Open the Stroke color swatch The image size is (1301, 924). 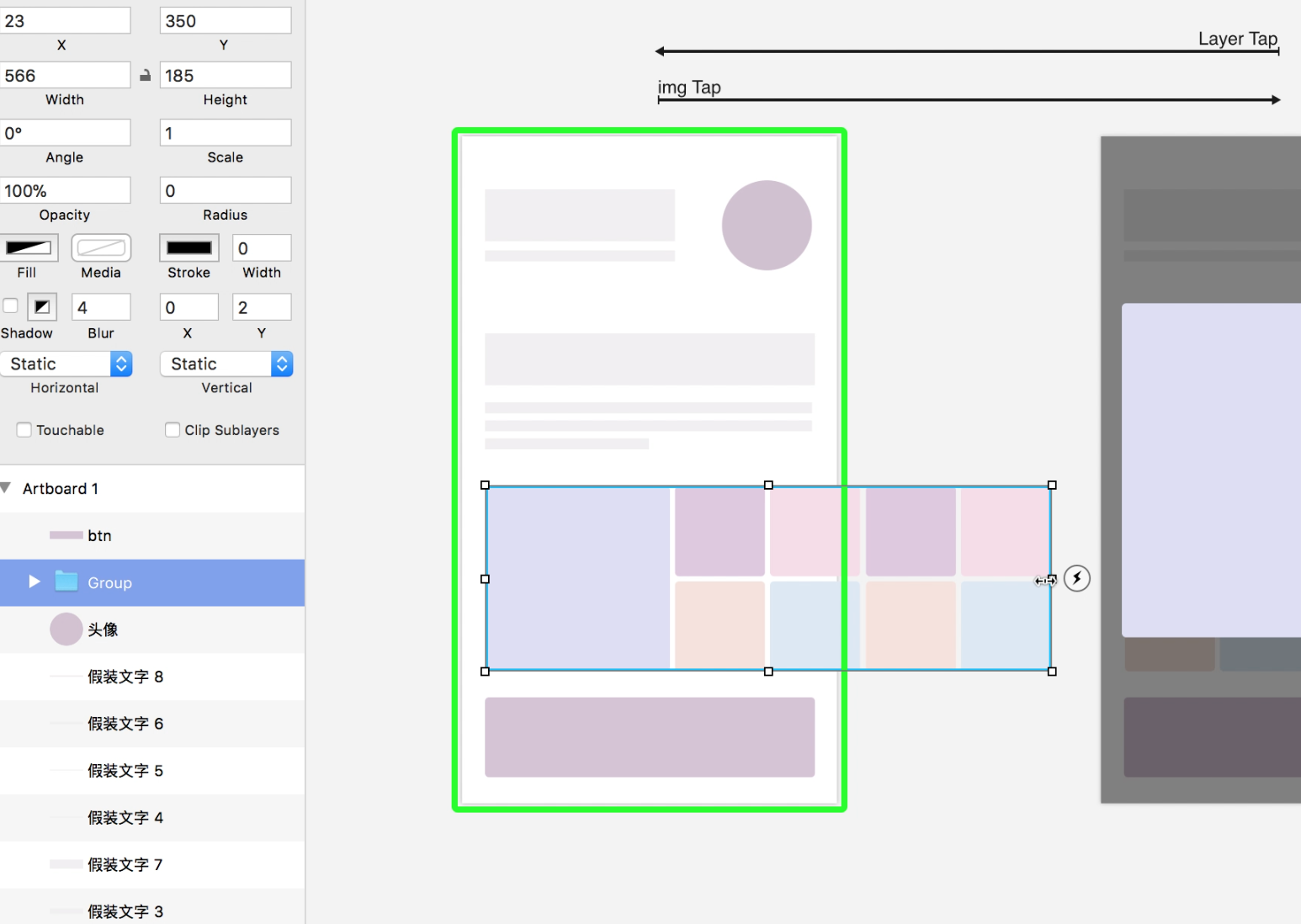[189, 248]
